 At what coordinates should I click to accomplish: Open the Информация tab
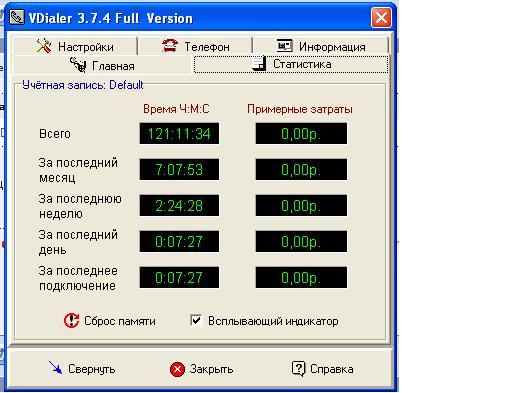(321, 46)
